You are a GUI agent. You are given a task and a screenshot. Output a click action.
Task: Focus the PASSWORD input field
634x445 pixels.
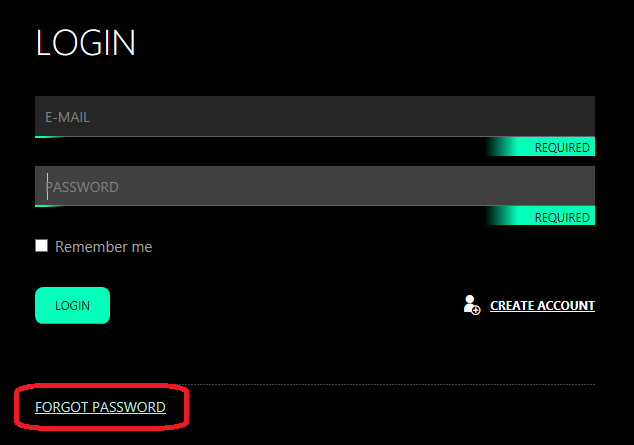point(315,186)
